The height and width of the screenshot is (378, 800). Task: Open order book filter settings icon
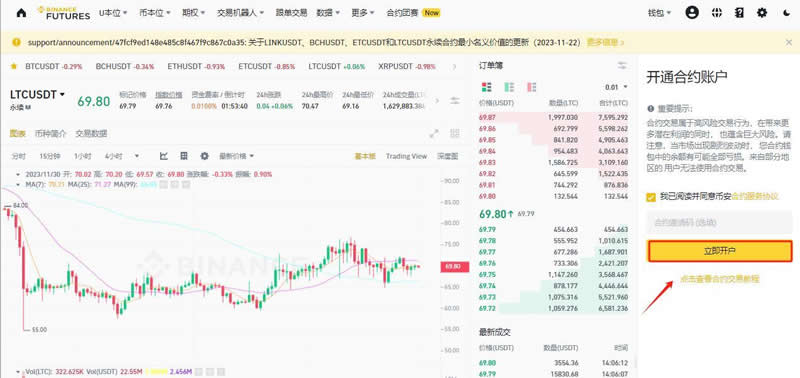[x=622, y=65]
